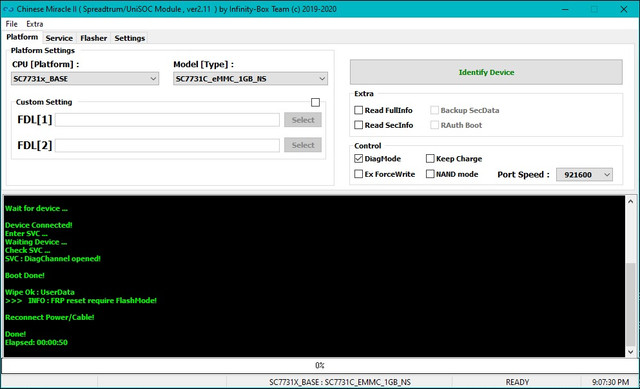Click the FRP reset require FlashMode line

(81, 301)
